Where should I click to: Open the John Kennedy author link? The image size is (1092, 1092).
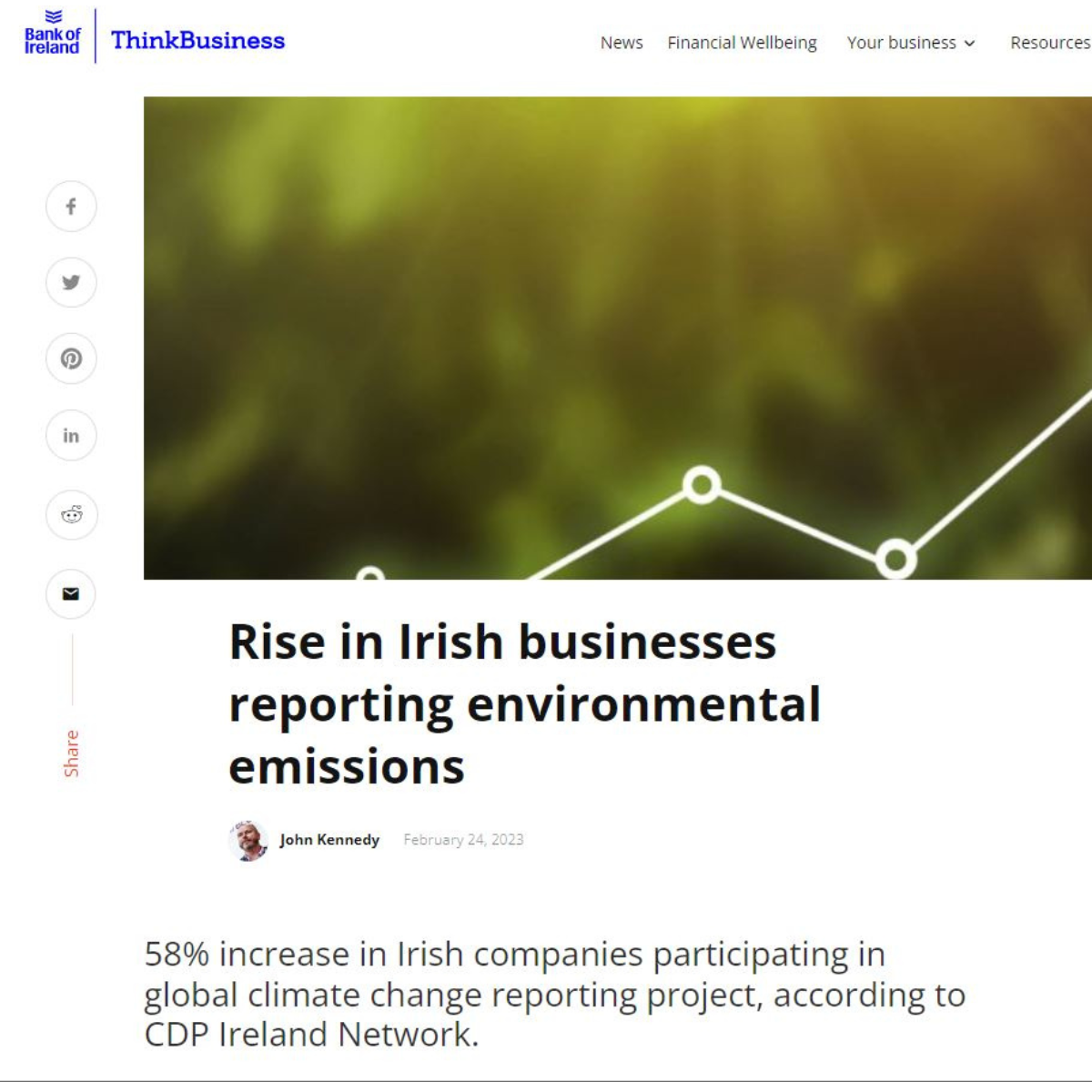coord(329,840)
